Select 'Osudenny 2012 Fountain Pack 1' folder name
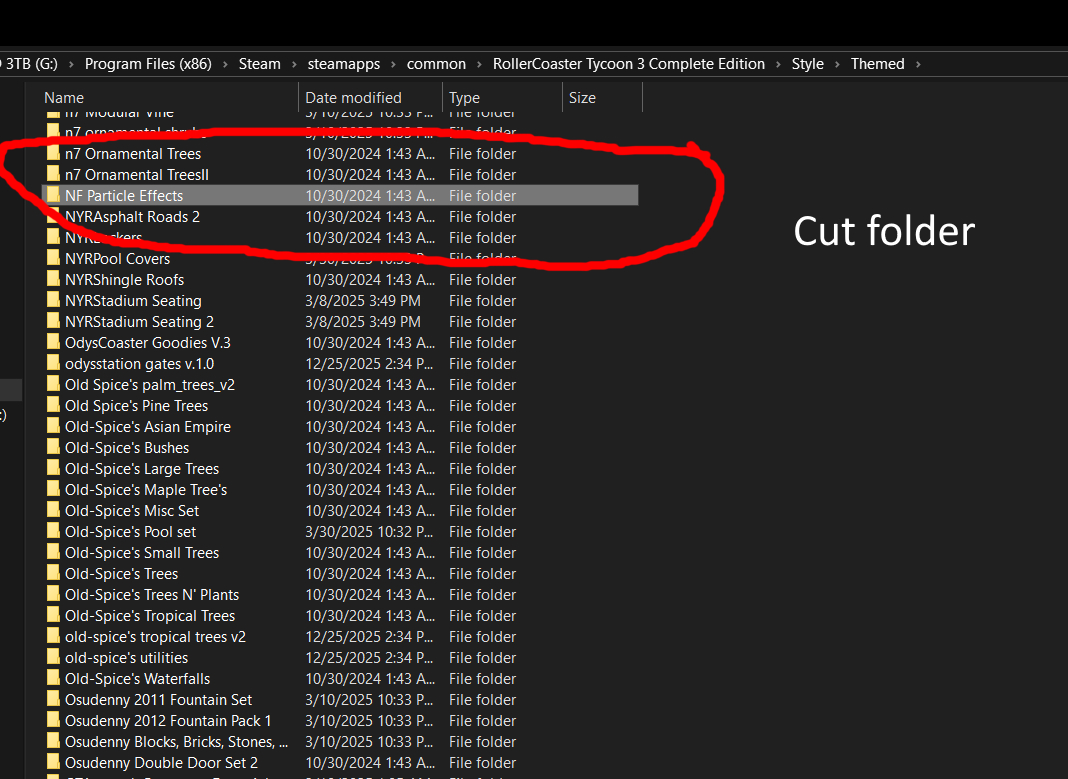This screenshot has height=779, width=1068. click(x=168, y=720)
